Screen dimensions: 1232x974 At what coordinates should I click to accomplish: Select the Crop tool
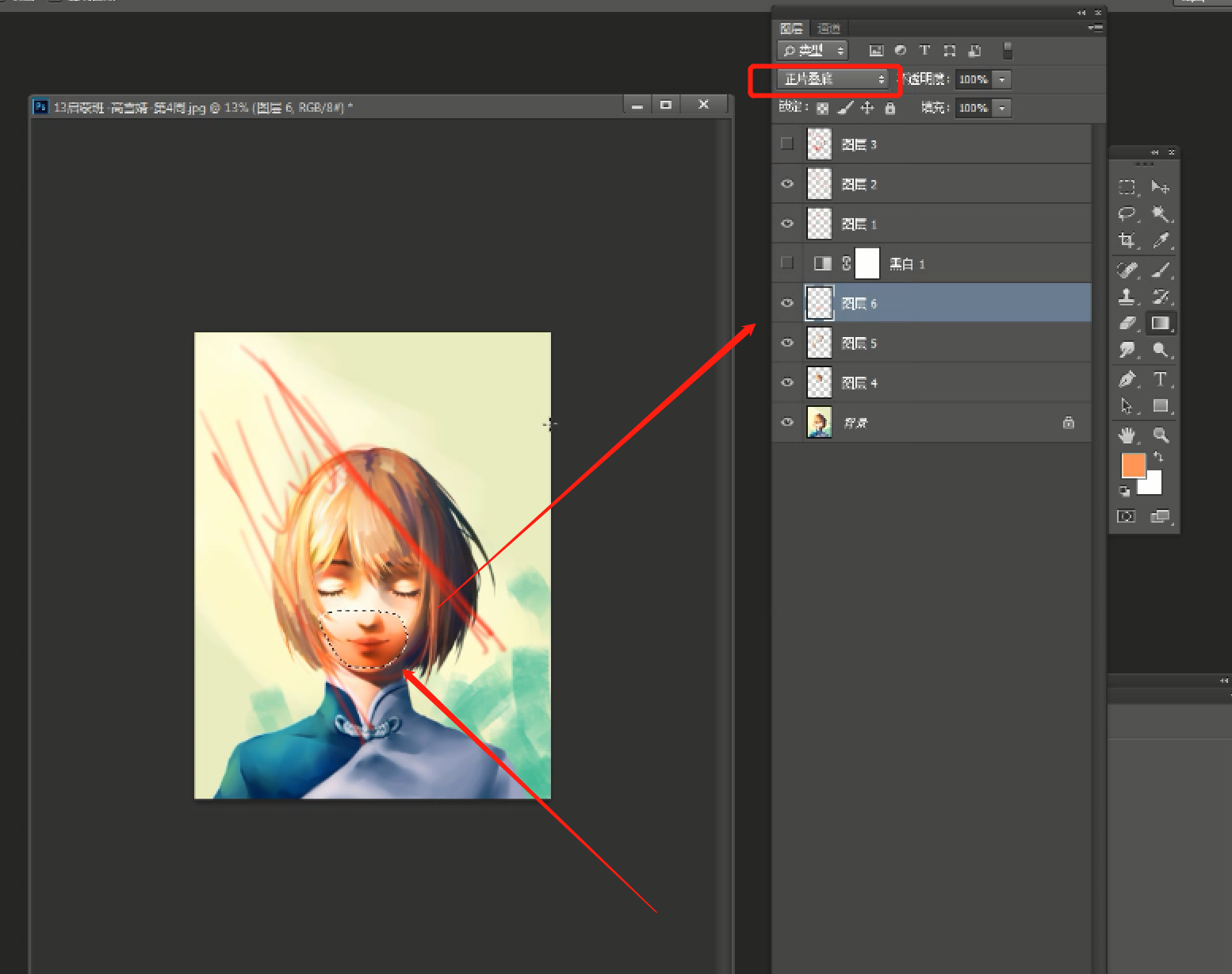coord(1127,240)
